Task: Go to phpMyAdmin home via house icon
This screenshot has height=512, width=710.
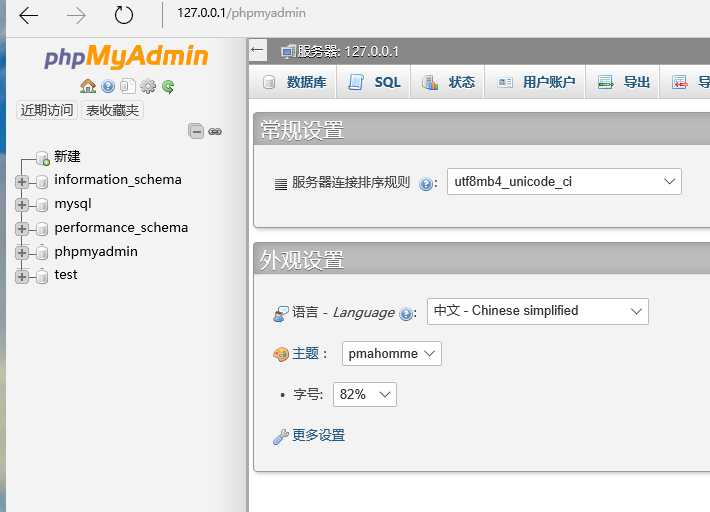Action: coord(88,86)
